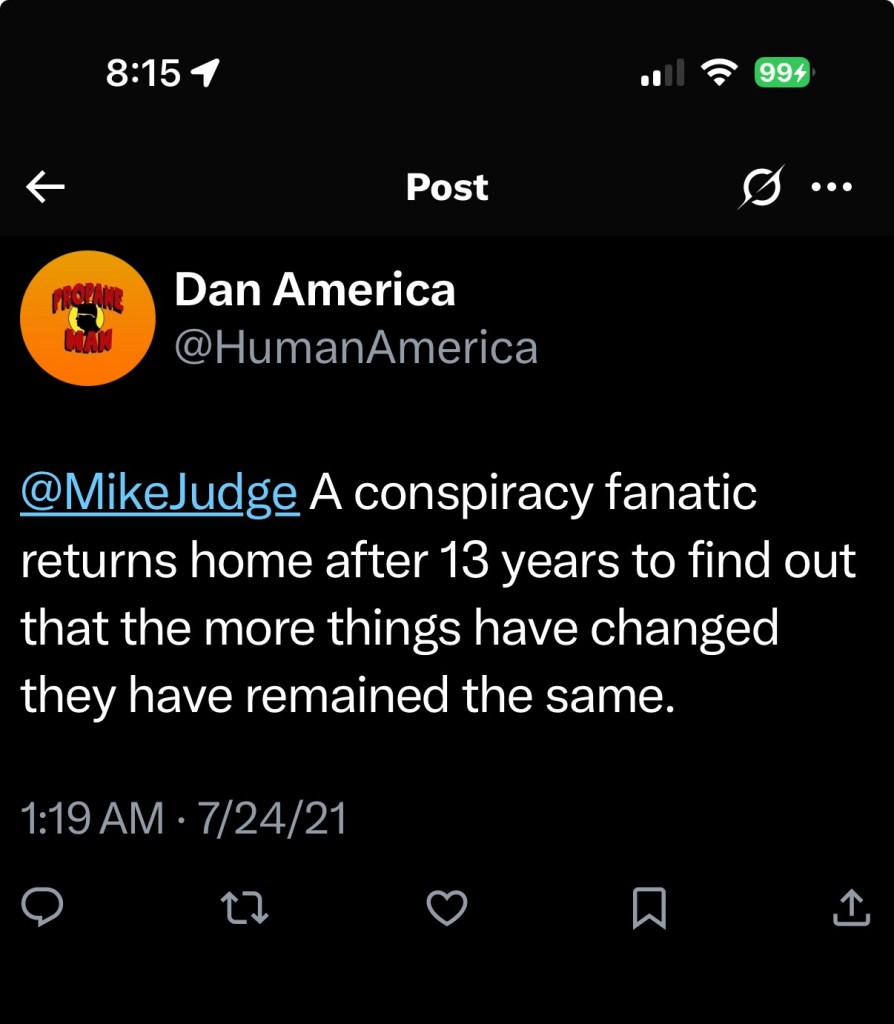This screenshot has width=894, height=1024.
Task: Like the post with the heart icon
Action: click(447, 907)
